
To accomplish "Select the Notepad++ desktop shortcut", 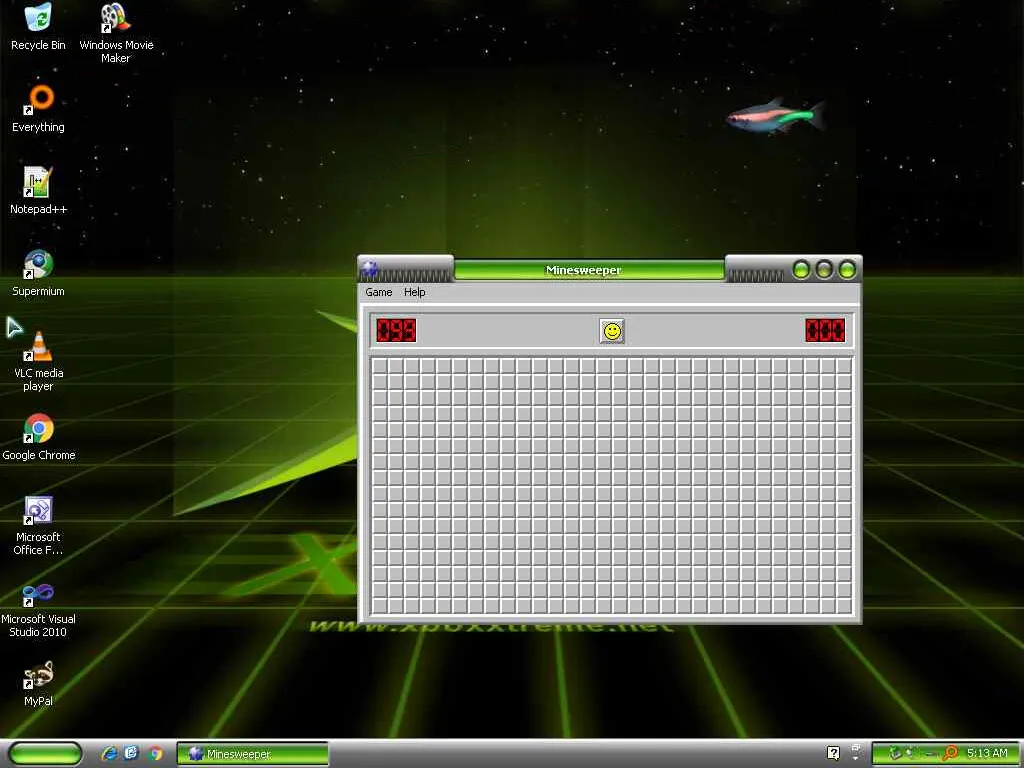I will 38,191.
